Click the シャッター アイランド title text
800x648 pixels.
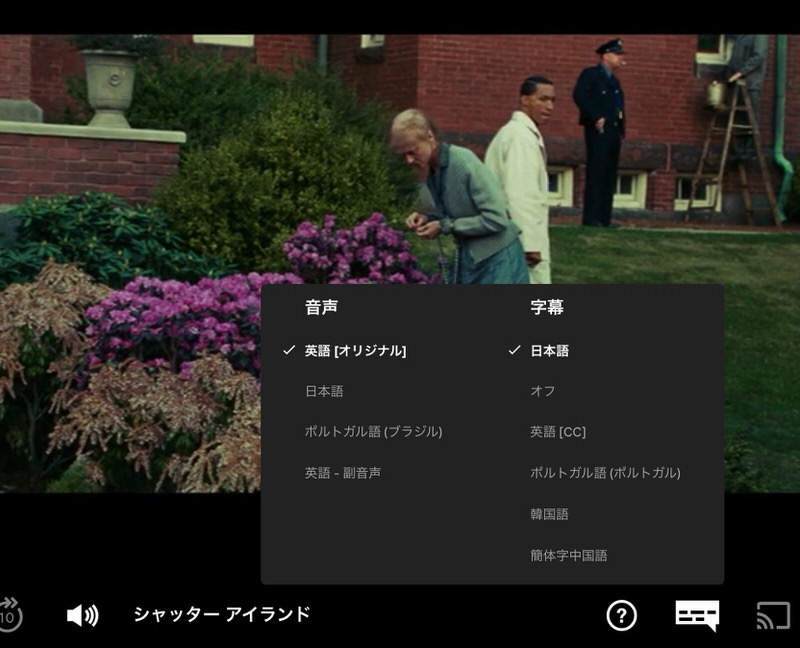[221, 614]
